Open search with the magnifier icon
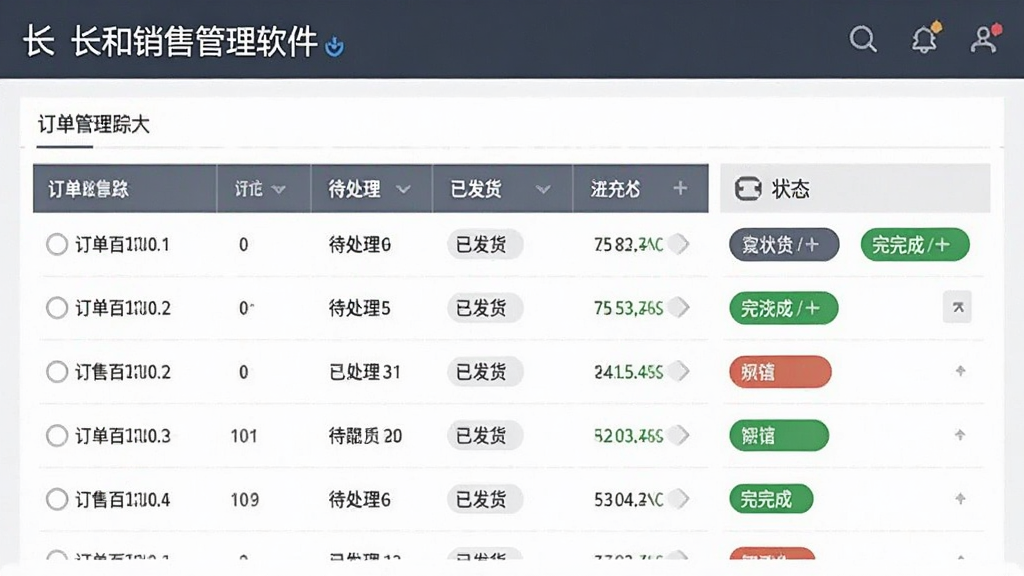The height and width of the screenshot is (576, 1024). tap(863, 39)
